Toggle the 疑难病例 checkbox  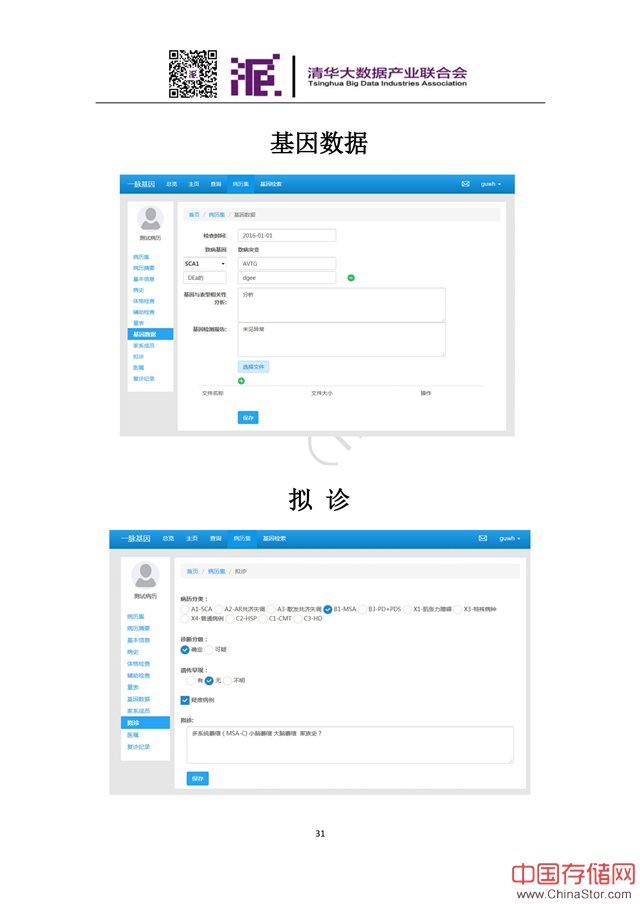pos(185,700)
